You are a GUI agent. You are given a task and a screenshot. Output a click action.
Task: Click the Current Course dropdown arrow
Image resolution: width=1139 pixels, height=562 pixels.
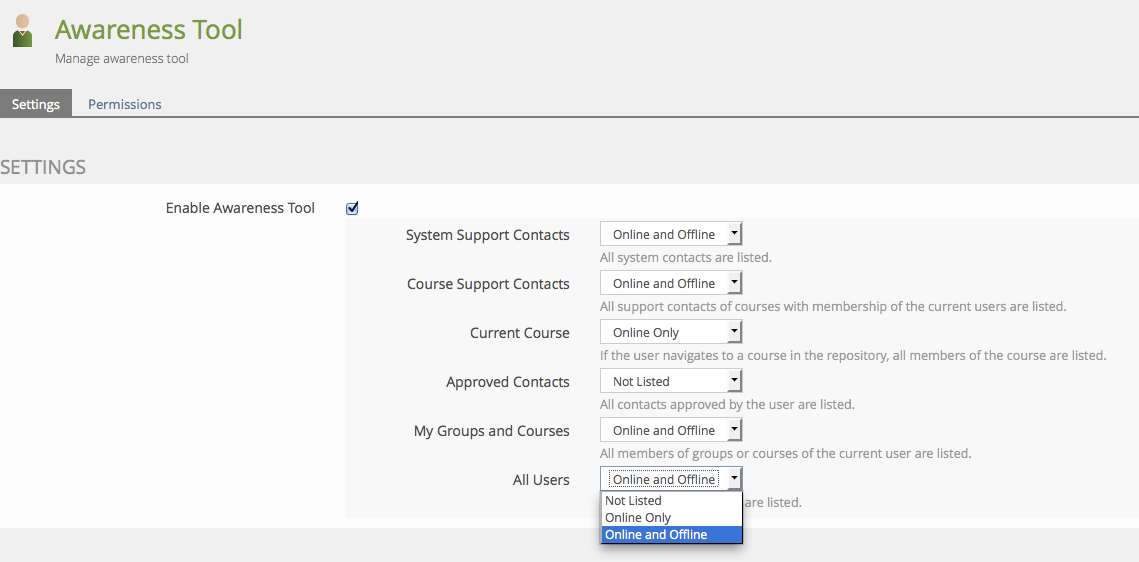[734, 332]
